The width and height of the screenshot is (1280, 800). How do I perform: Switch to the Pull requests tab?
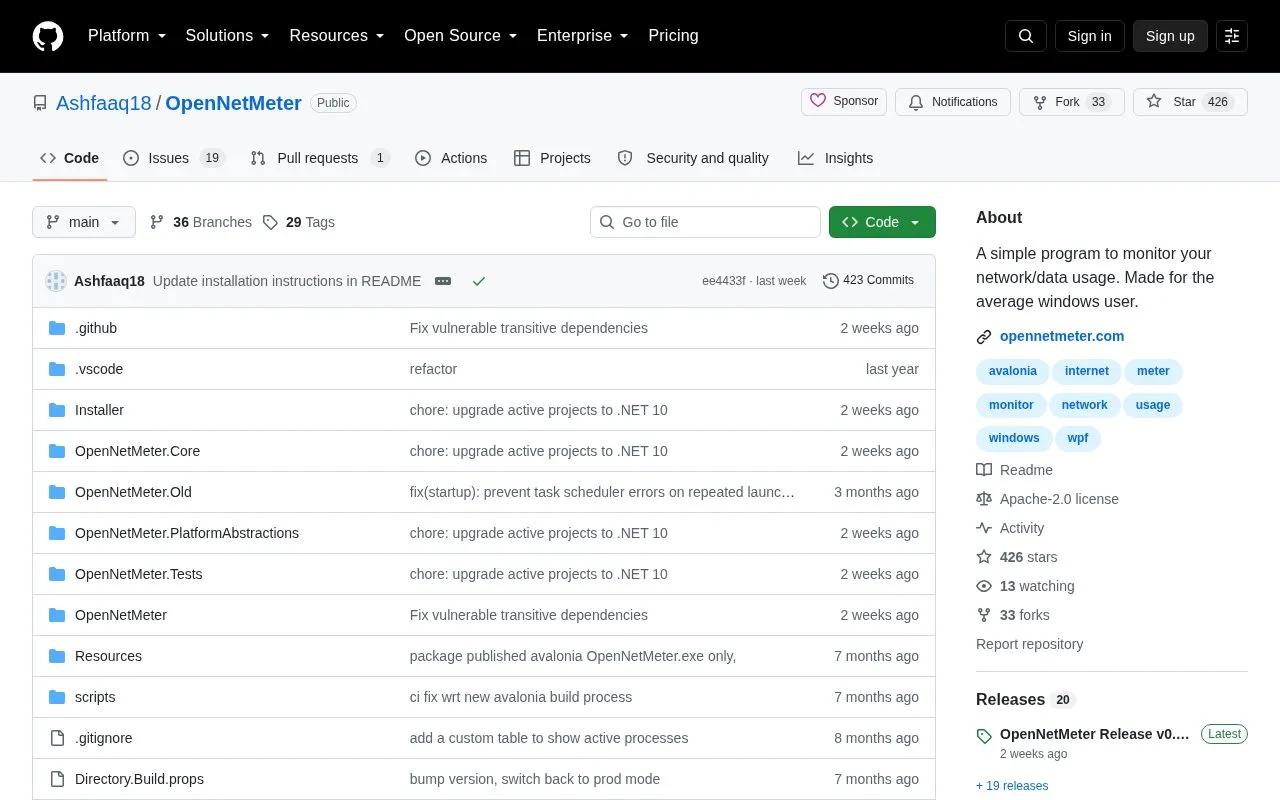click(x=319, y=158)
